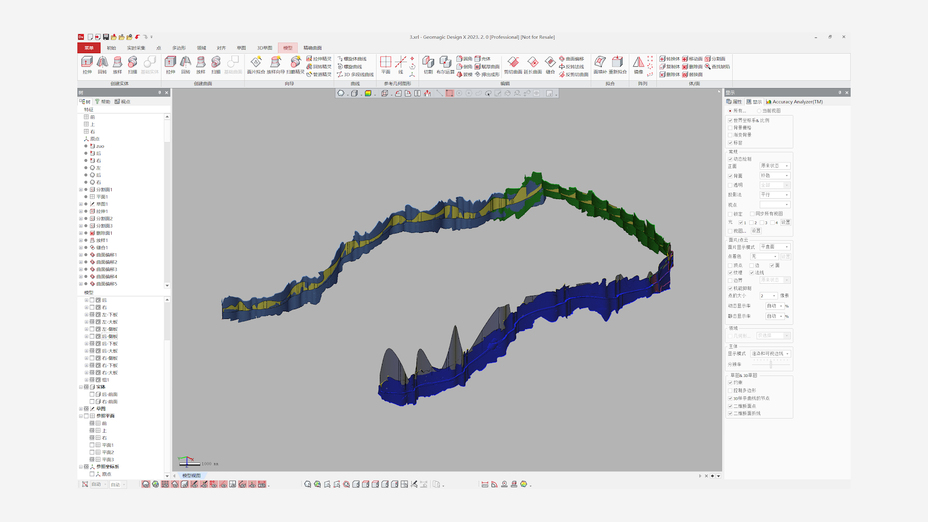Toggle the 世界坐标系&比例 checkbox
The width and height of the screenshot is (928, 522).
point(730,120)
